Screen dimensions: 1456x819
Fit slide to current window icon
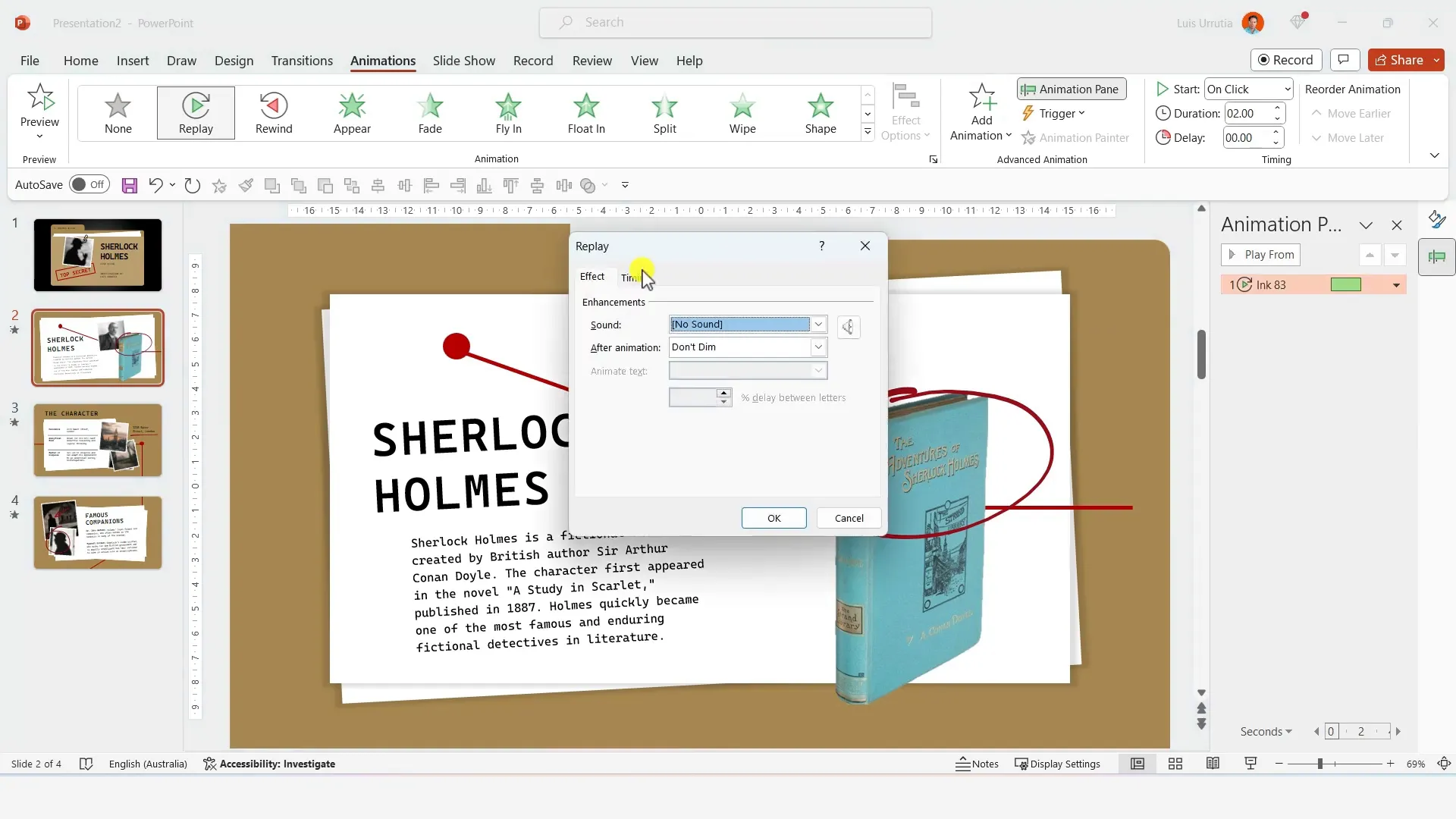click(x=1445, y=764)
